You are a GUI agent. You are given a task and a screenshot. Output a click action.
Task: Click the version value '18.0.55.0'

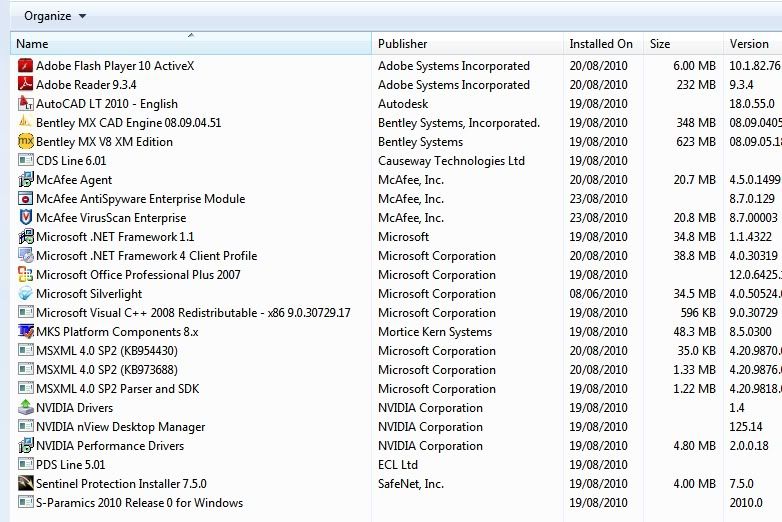tap(752, 104)
